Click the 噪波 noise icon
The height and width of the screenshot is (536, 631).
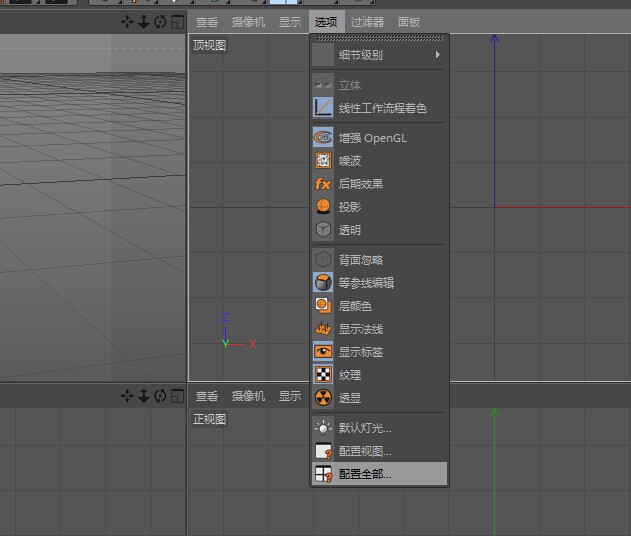[x=323, y=161]
